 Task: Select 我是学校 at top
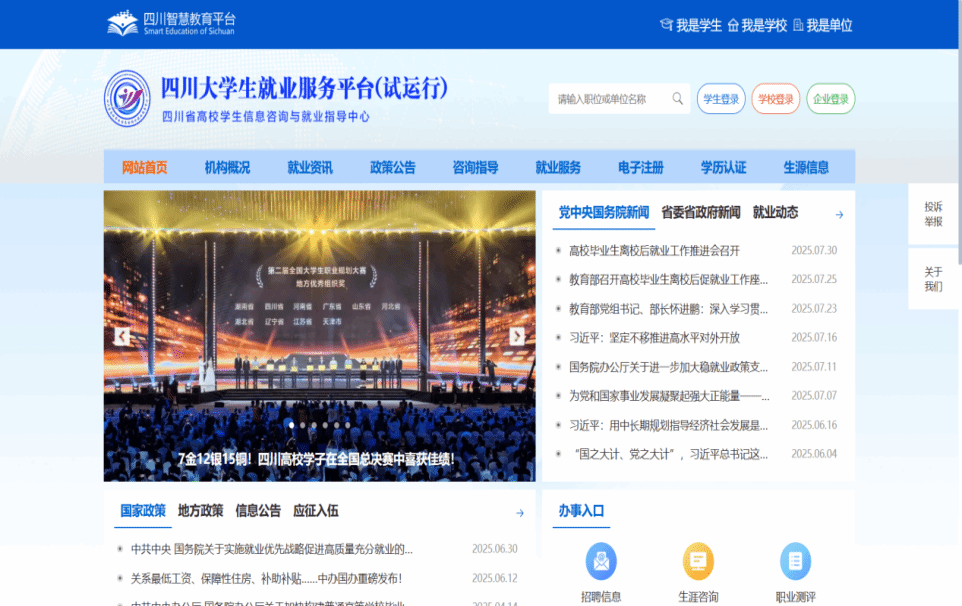coord(757,25)
